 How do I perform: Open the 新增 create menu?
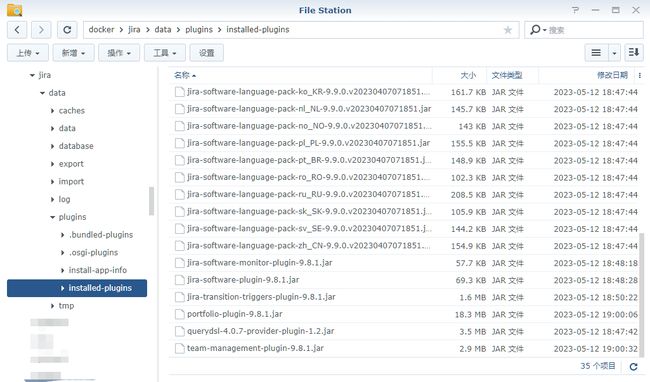coord(73,53)
